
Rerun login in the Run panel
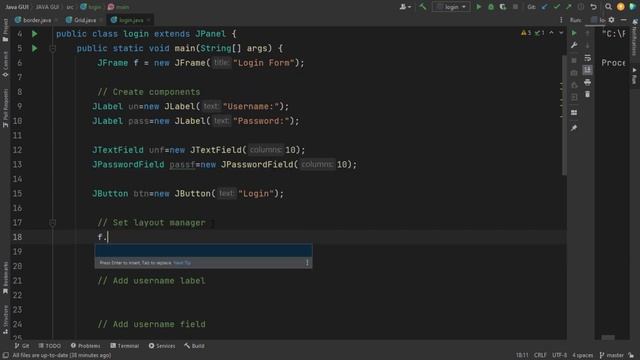[x=574, y=33]
